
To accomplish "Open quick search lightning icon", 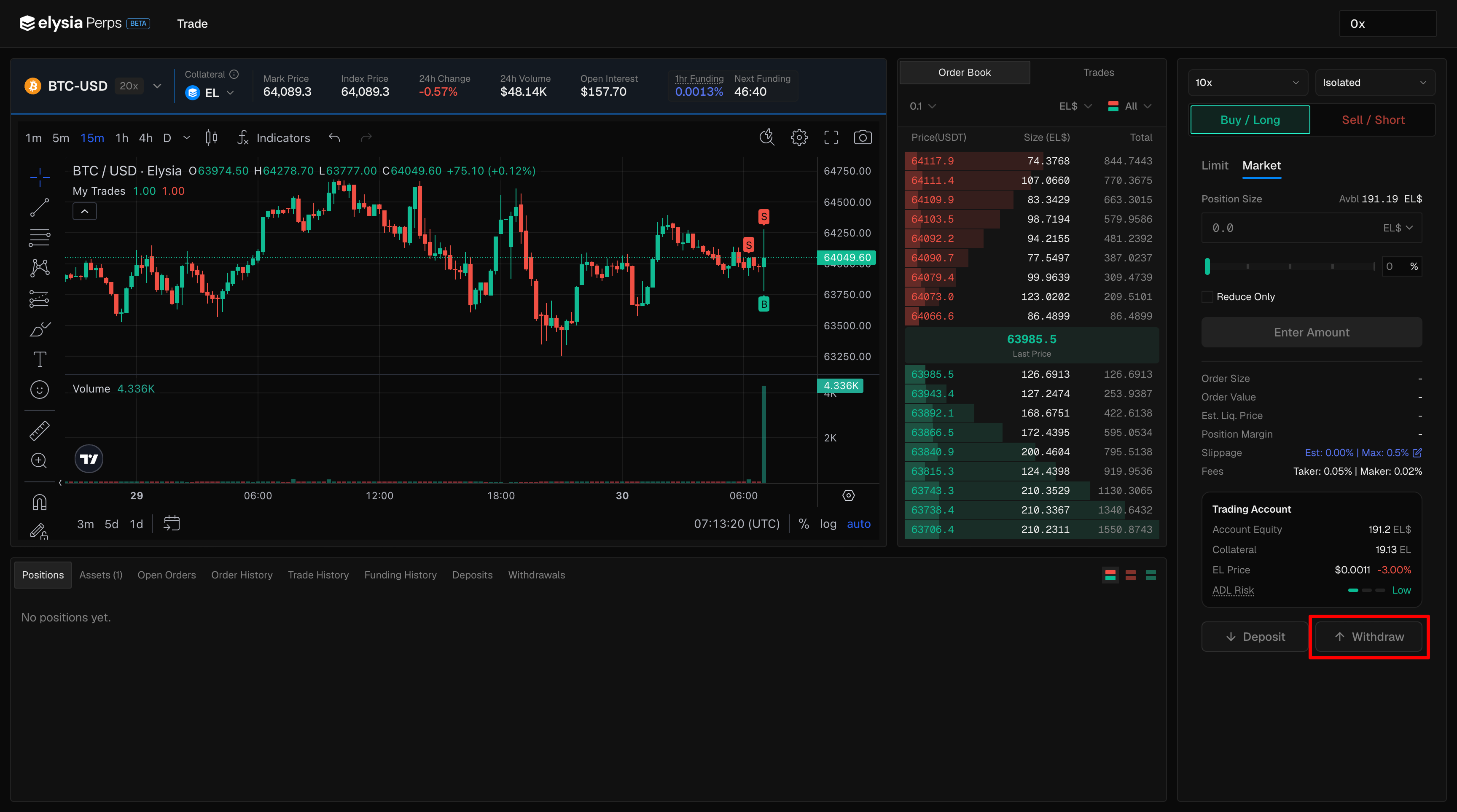I will point(767,137).
